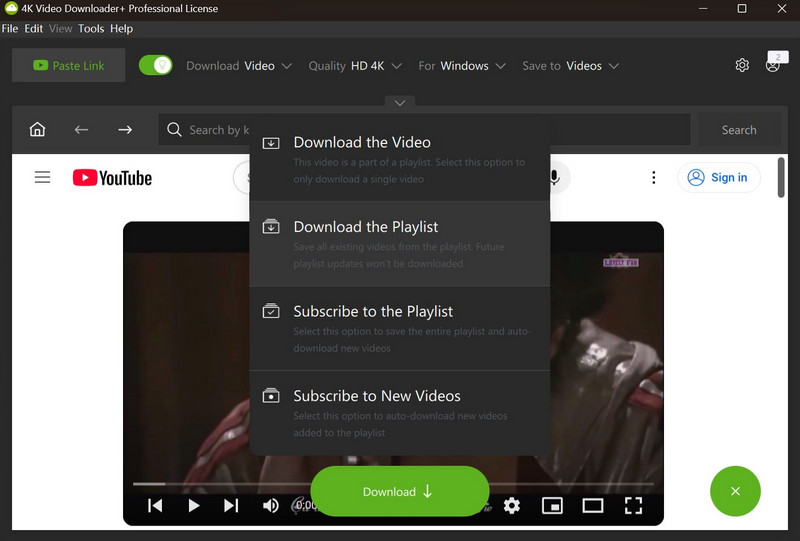Open the account profile icon with badge
The image size is (800, 541).
point(774,63)
